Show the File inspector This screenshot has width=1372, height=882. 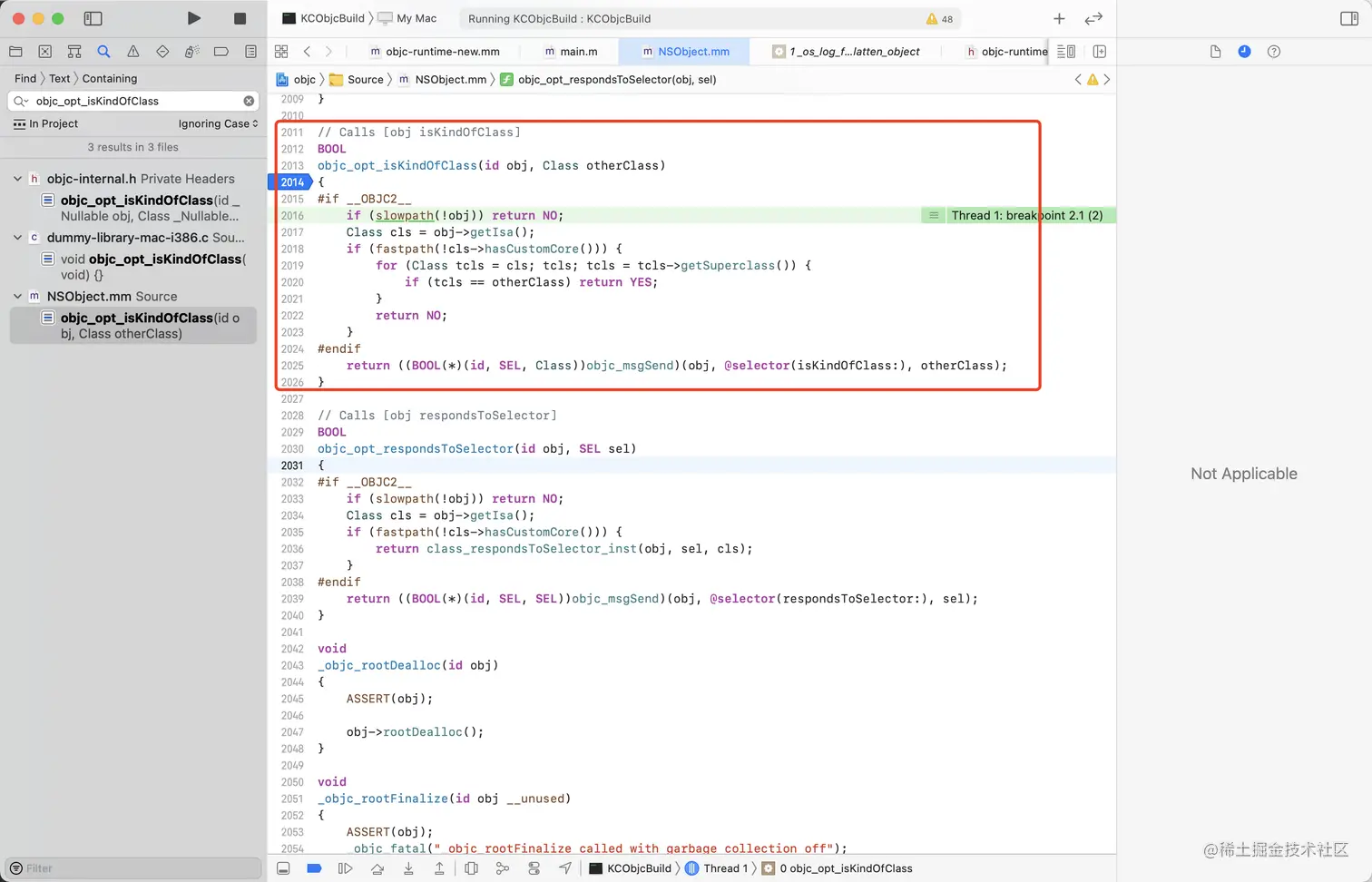(x=1215, y=52)
